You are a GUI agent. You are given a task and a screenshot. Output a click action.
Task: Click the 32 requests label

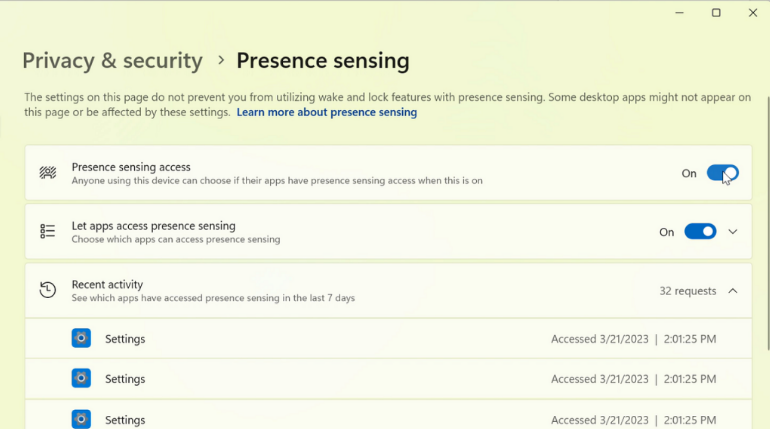pos(687,291)
